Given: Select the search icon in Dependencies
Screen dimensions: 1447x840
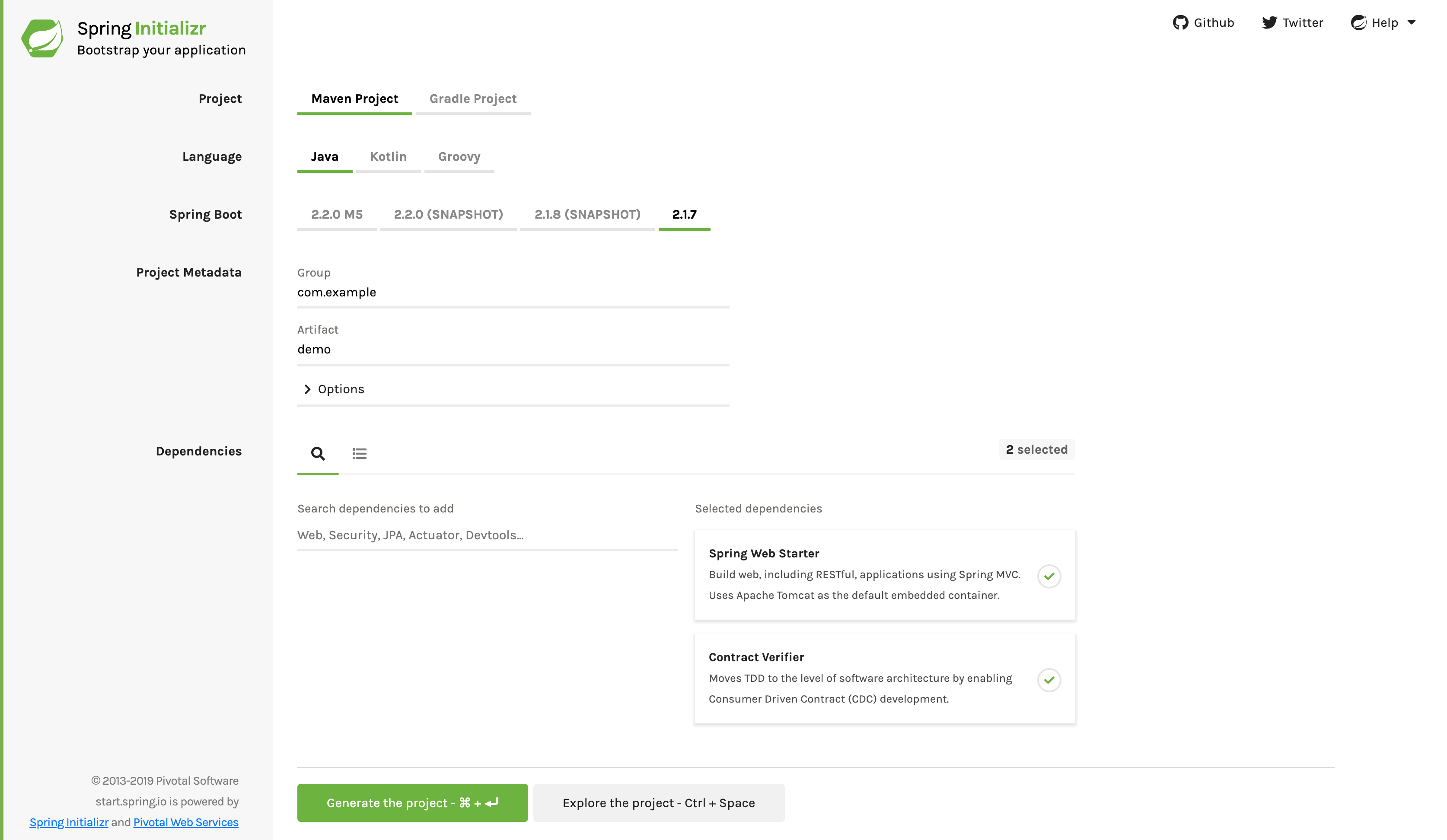Looking at the screenshot, I should (x=318, y=454).
